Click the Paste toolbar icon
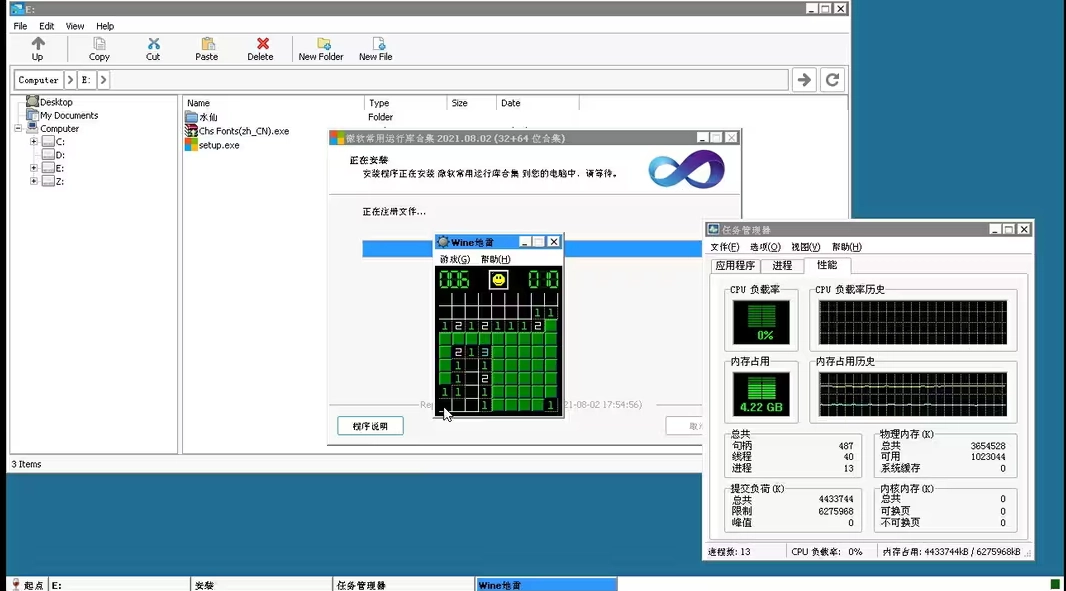This screenshot has height=591, width=1066. tap(207, 44)
